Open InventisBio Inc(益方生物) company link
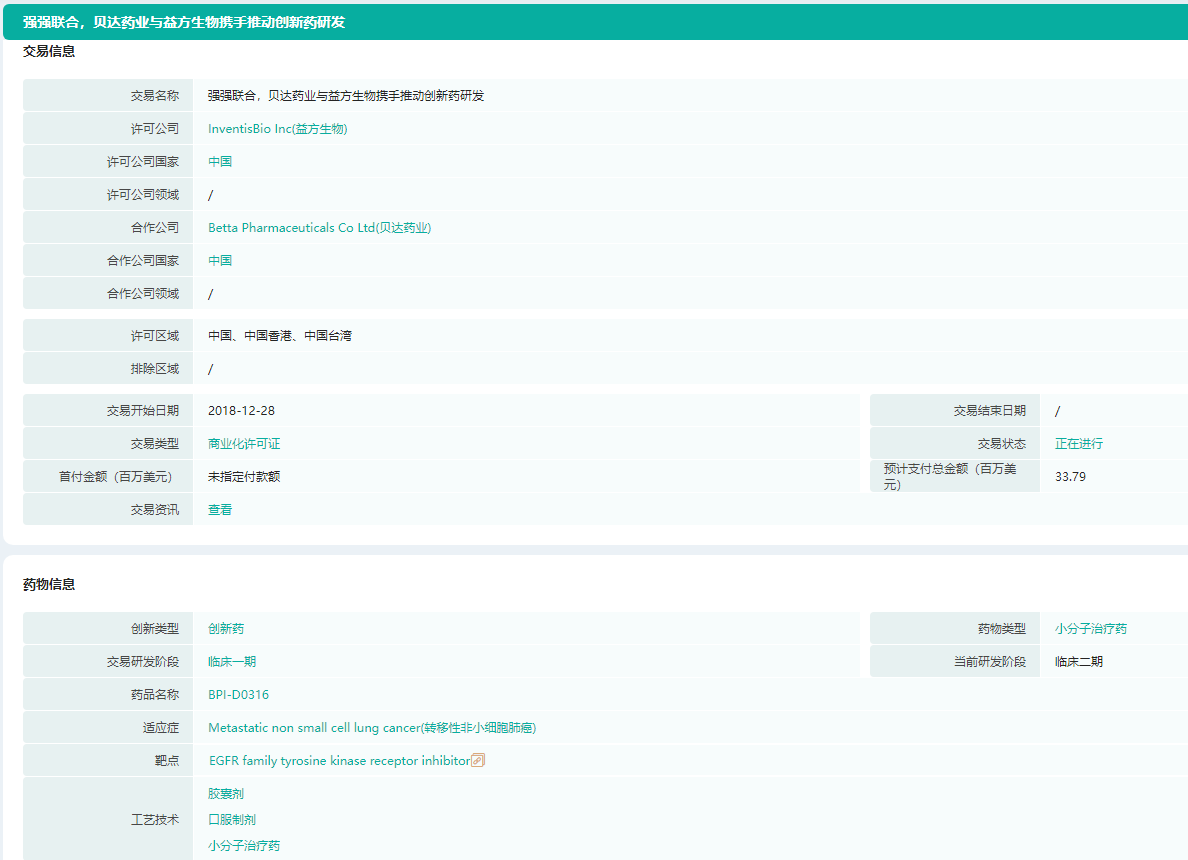Image resolution: width=1188 pixels, height=860 pixels. coord(277,129)
